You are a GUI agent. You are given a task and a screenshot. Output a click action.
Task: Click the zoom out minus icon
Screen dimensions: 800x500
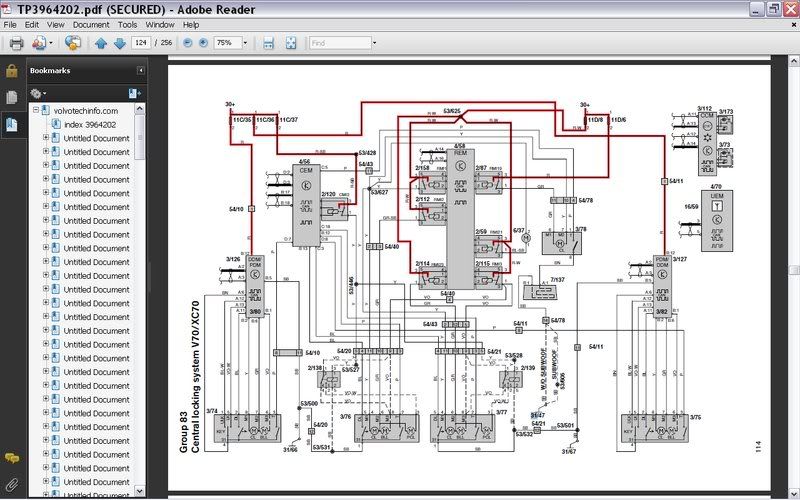click(x=188, y=43)
